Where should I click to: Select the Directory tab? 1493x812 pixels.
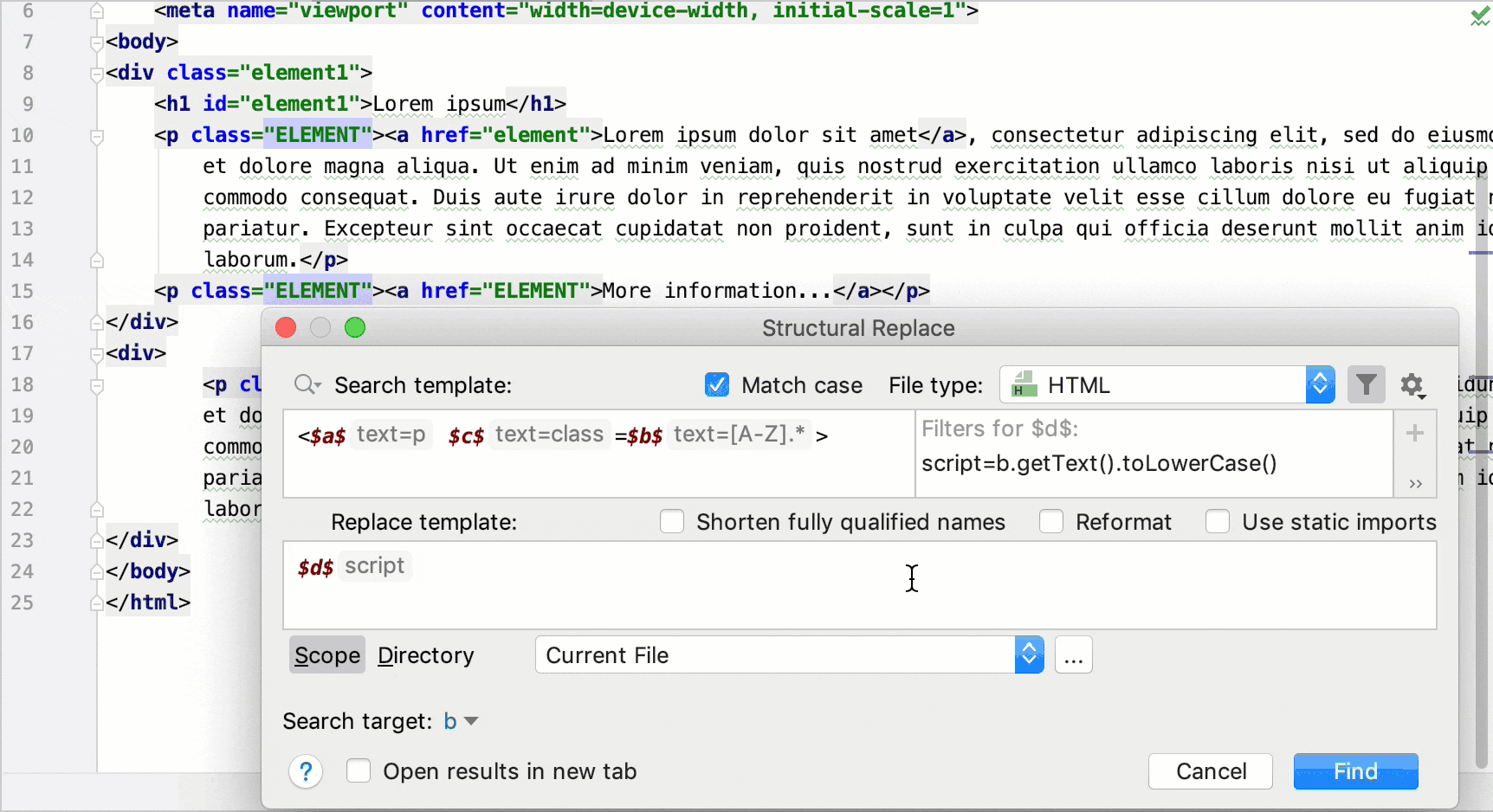pyautogui.click(x=426, y=655)
